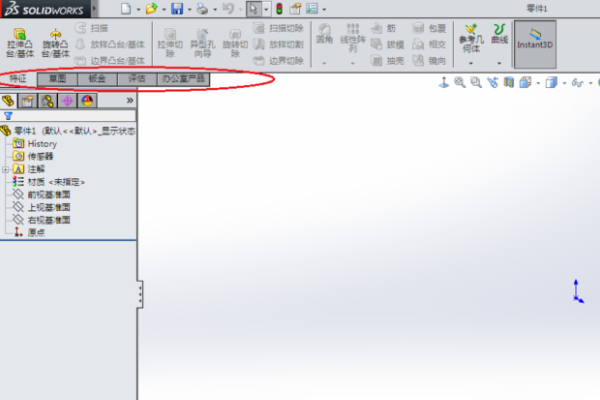Screen dimensions: 600x400
Task: Select the 边界切除 boundary cut tool
Action: click(x=278, y=60)
